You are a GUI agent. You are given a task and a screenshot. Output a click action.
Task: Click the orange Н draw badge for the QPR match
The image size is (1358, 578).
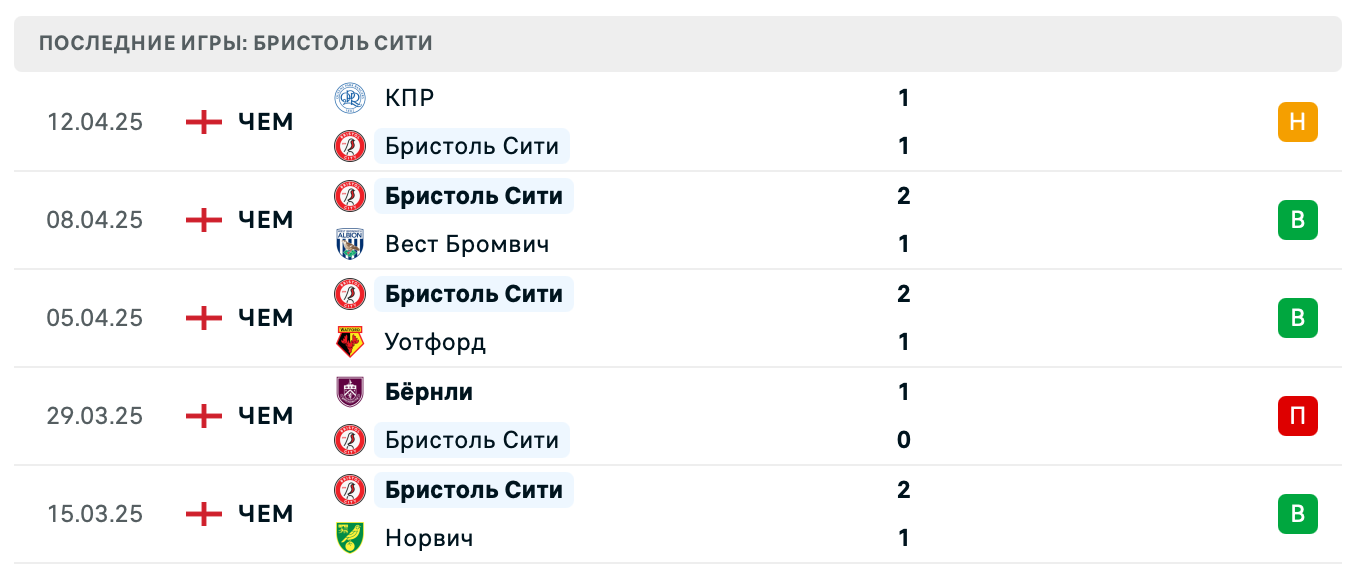1298,122
